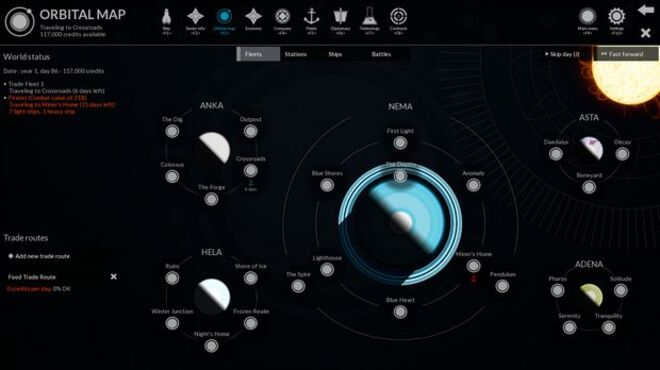Select The Dig station on Anka
The width and height of the screenshot is (660, 370).
coord(172,131)
